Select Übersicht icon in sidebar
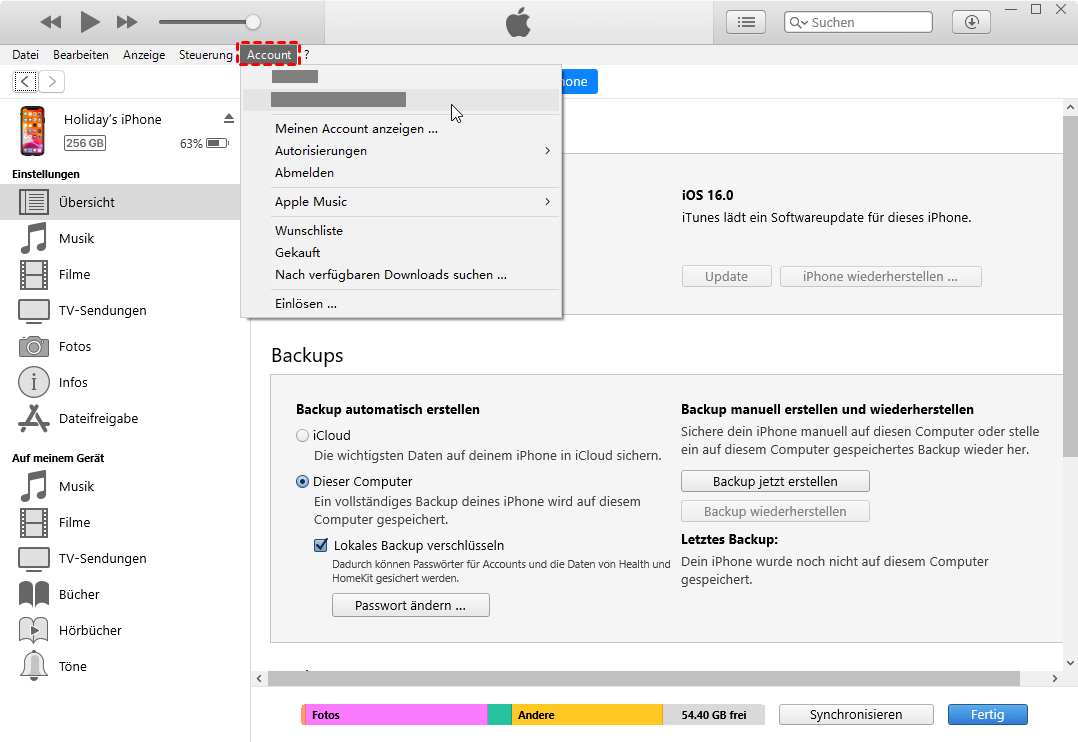 (33, 202)
